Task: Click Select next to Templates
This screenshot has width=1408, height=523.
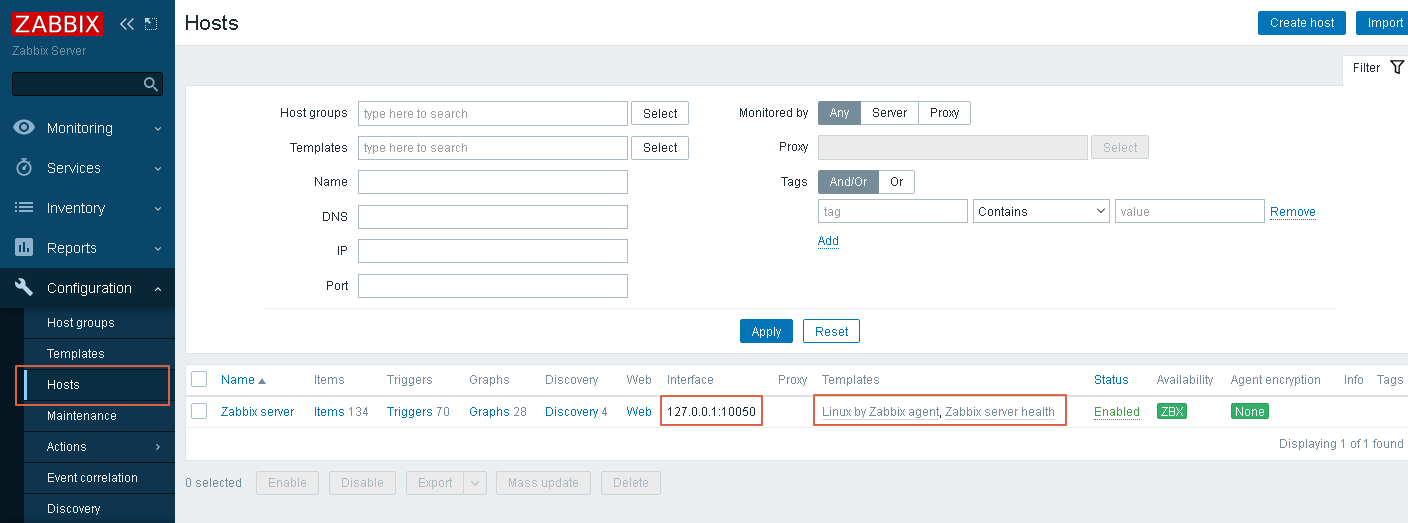Action: (660, 148)
